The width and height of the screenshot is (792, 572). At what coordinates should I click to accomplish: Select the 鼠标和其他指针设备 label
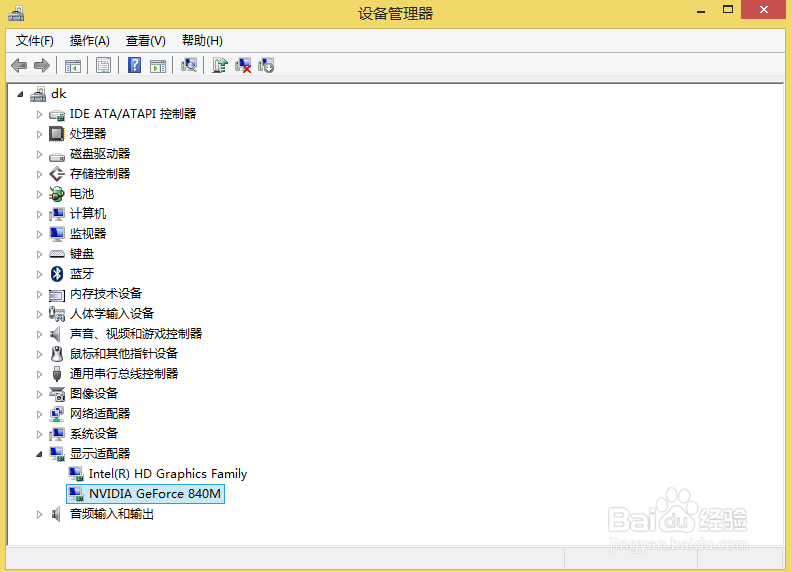click(124, 354)
